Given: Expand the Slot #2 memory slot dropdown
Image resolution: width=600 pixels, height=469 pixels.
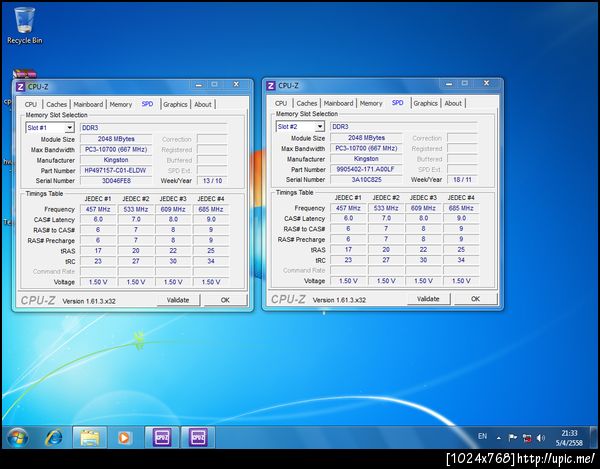Looking at the screenshot, I should (x=319, y=127).
